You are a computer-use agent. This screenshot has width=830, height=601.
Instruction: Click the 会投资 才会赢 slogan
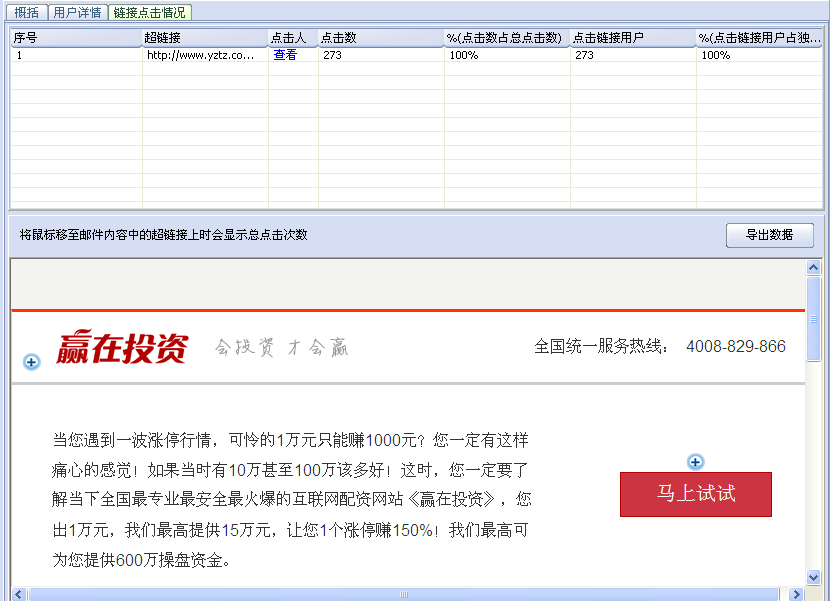click(x=282, y=347)
